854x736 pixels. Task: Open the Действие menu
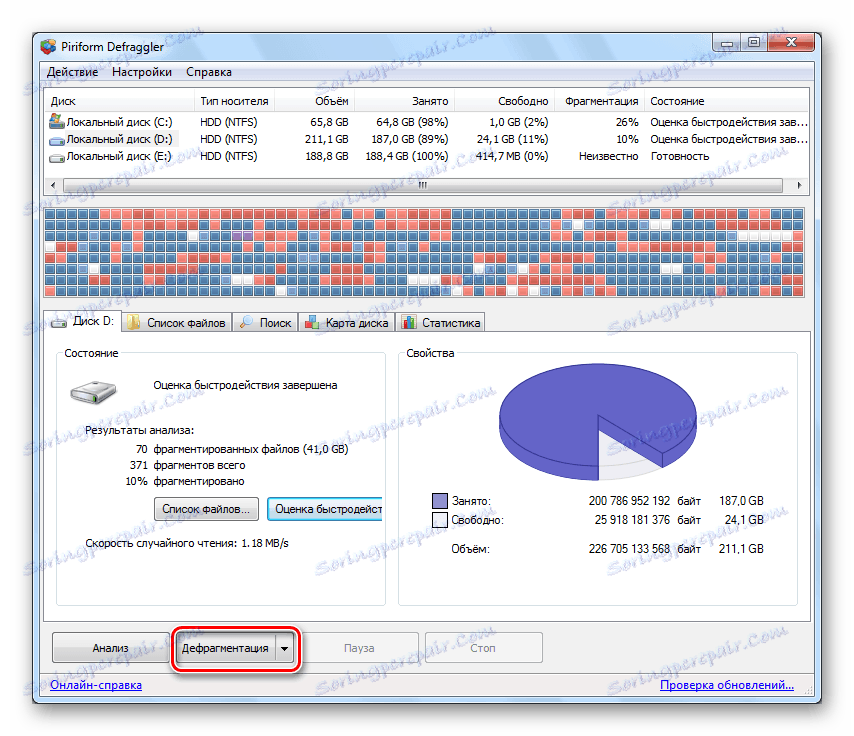pos(72,72)
